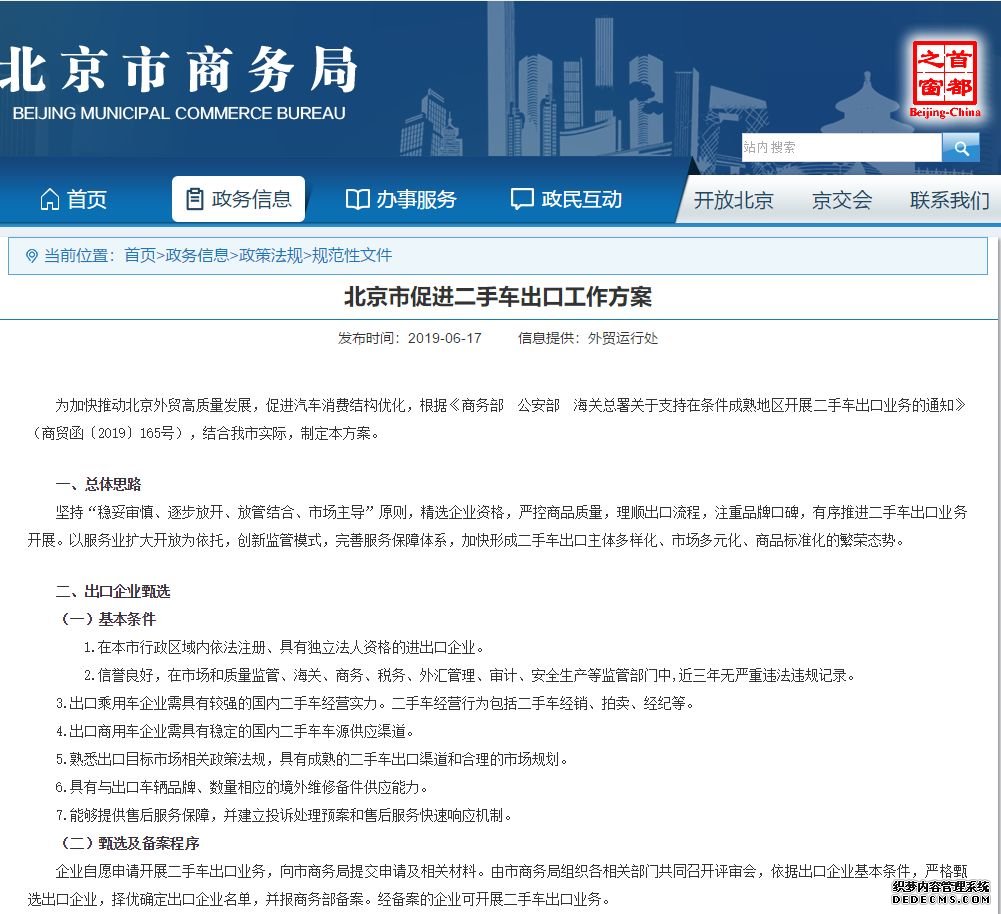Image resolution: width=1001 pixels, height=914 pixels.
Task: Click the book icon beside 办事服务
Action: (357, 199)
